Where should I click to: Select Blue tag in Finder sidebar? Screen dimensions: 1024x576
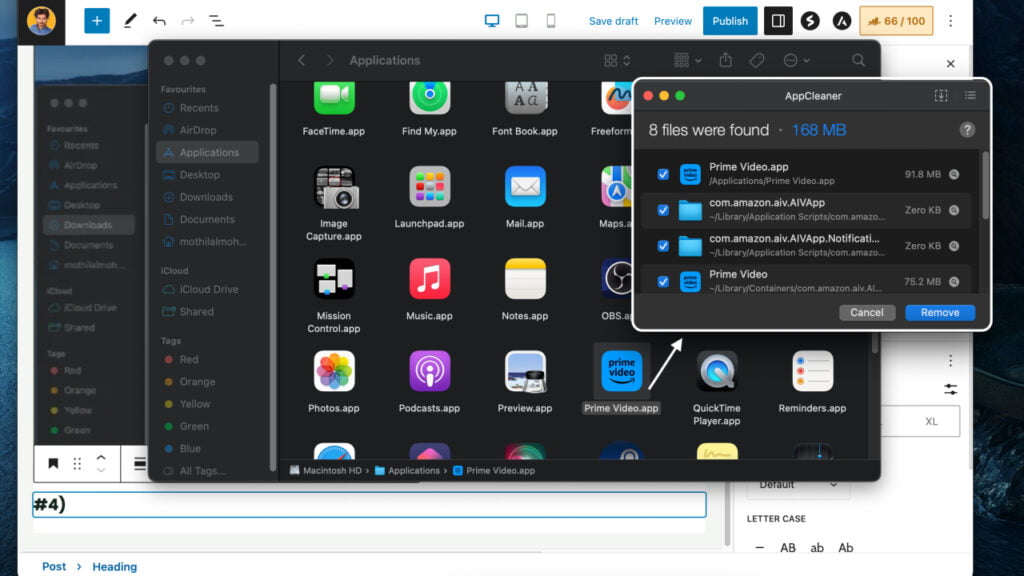[190, 448]
